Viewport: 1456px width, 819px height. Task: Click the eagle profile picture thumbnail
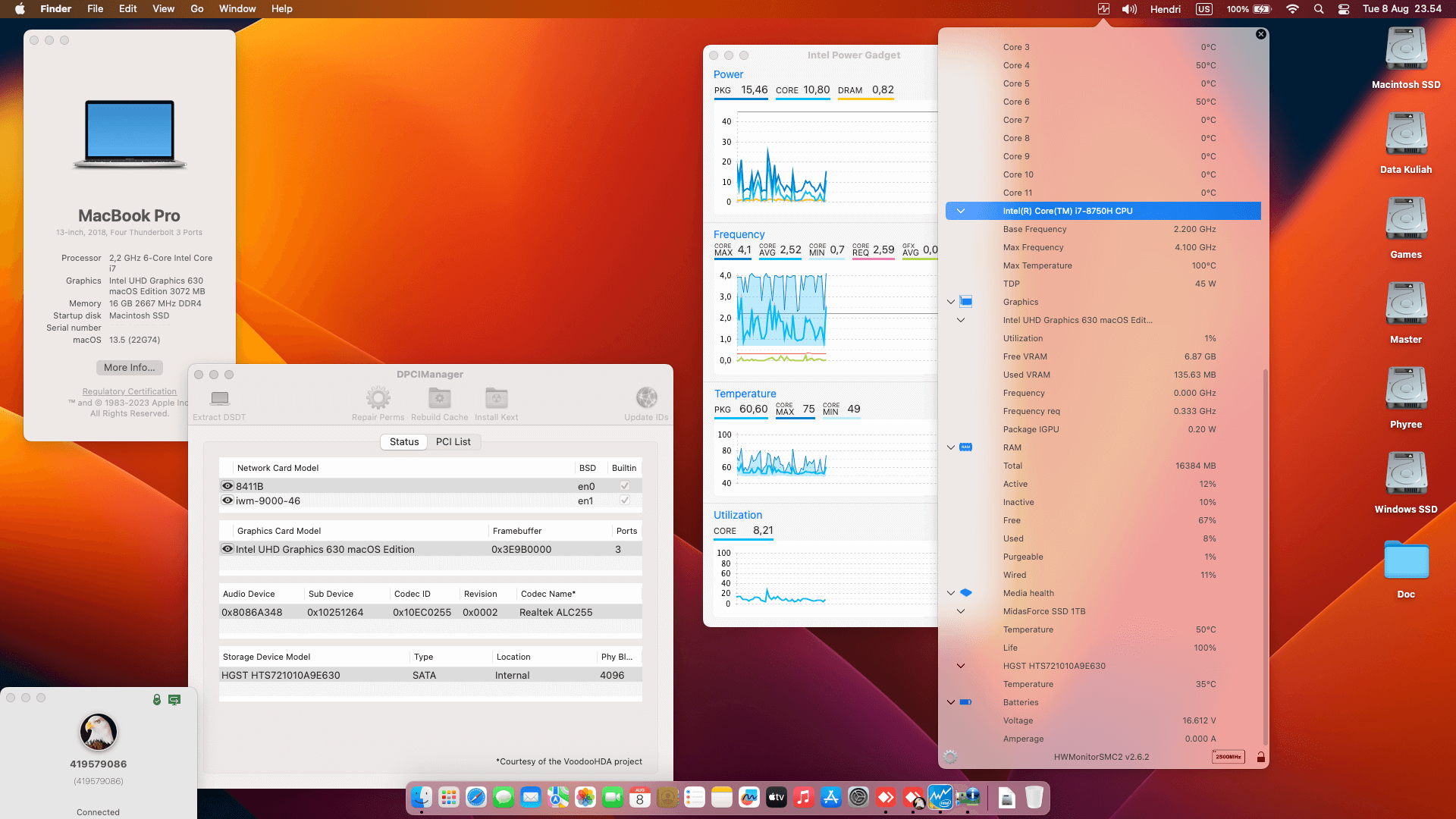[x=99, y=732]
